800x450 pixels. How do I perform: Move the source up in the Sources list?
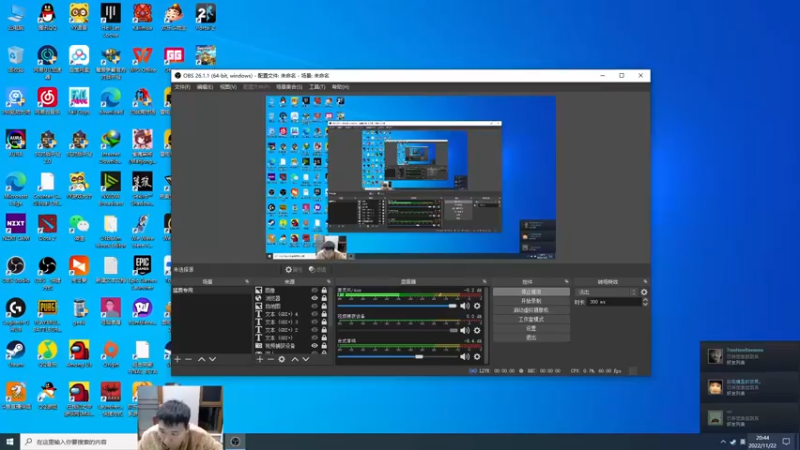pyautogui.click(x=295, y=359)
